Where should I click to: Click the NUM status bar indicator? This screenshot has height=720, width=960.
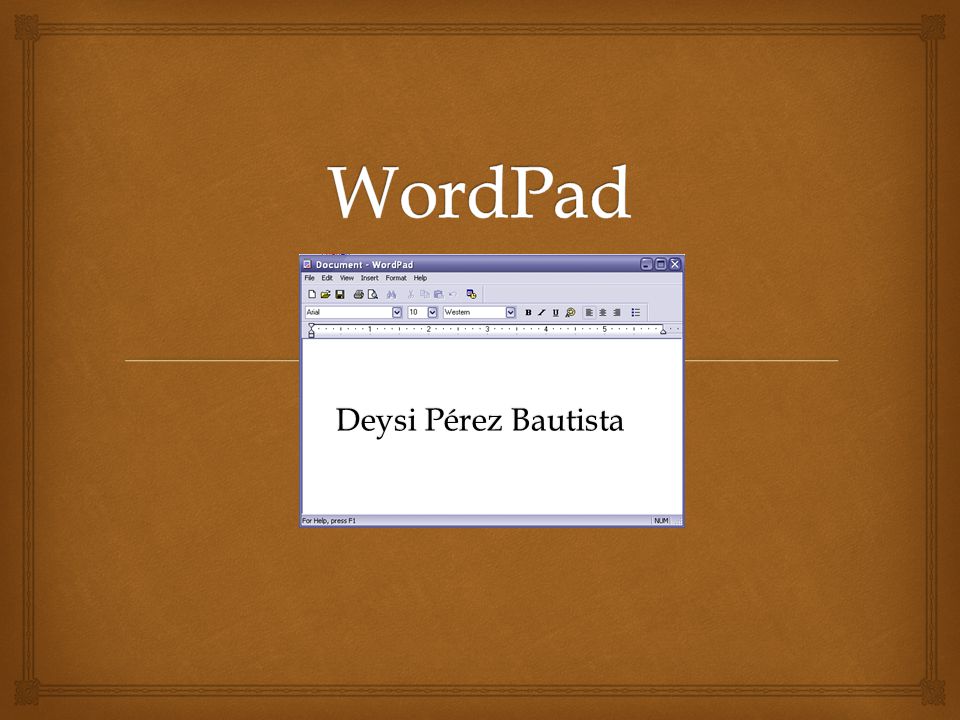pyautogui.click(x=661, y=520)
